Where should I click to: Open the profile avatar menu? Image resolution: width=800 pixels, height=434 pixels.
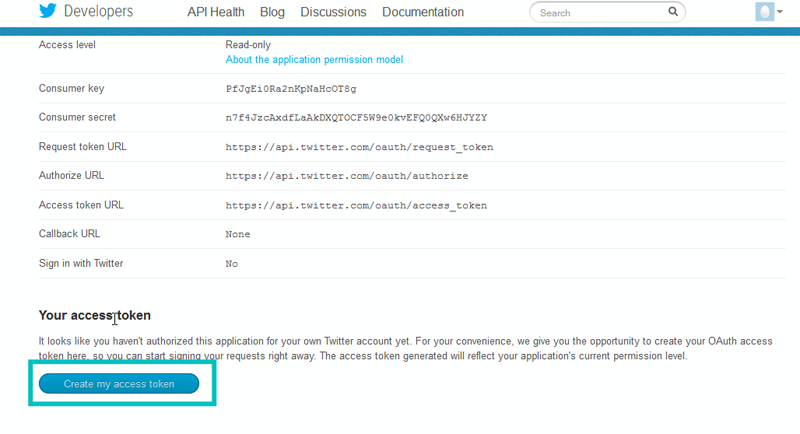click(x=764, y=12)
